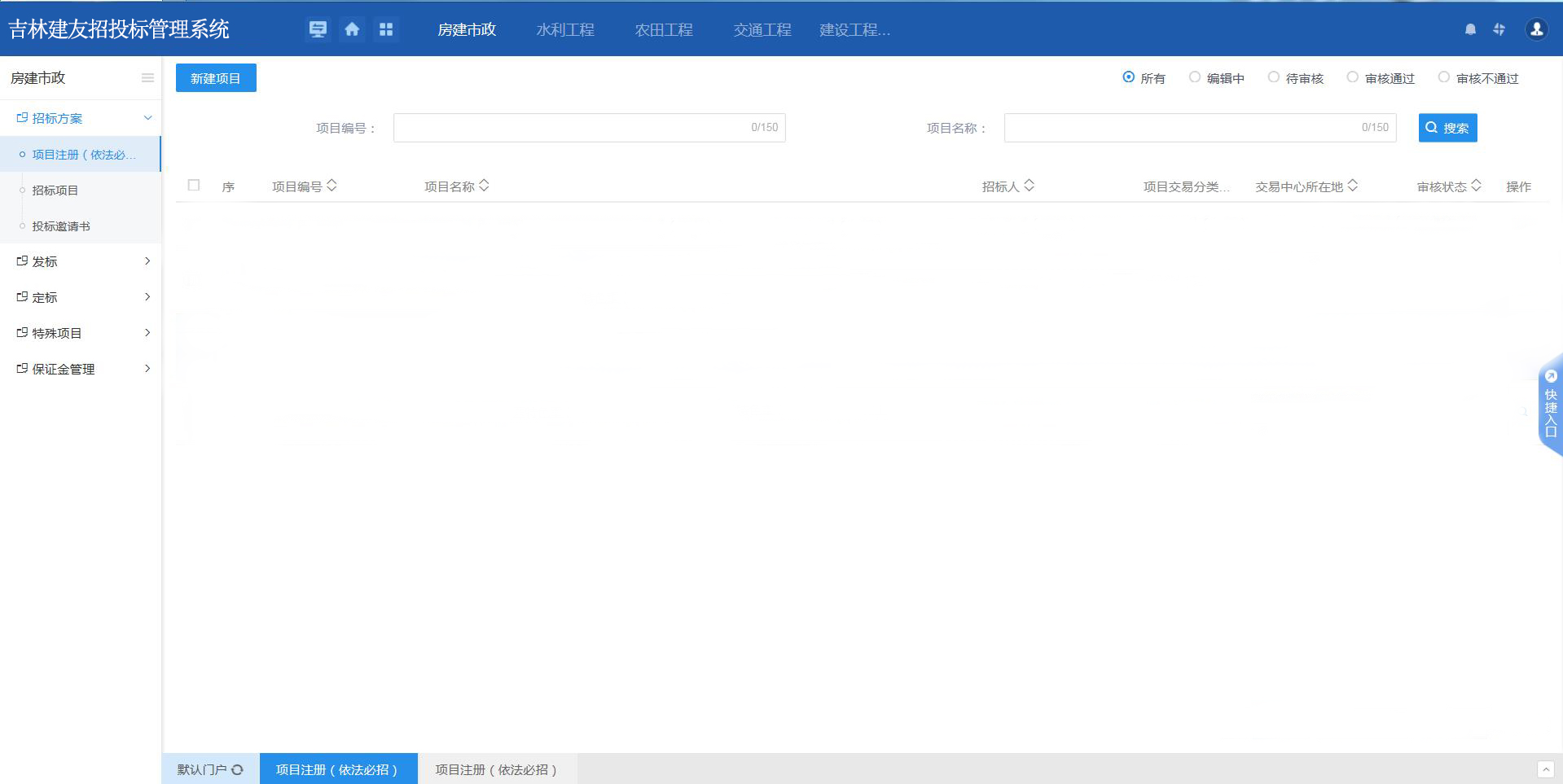Switch to 建设工程... top tab
The image size is (1563, 784).
point(854,29)
